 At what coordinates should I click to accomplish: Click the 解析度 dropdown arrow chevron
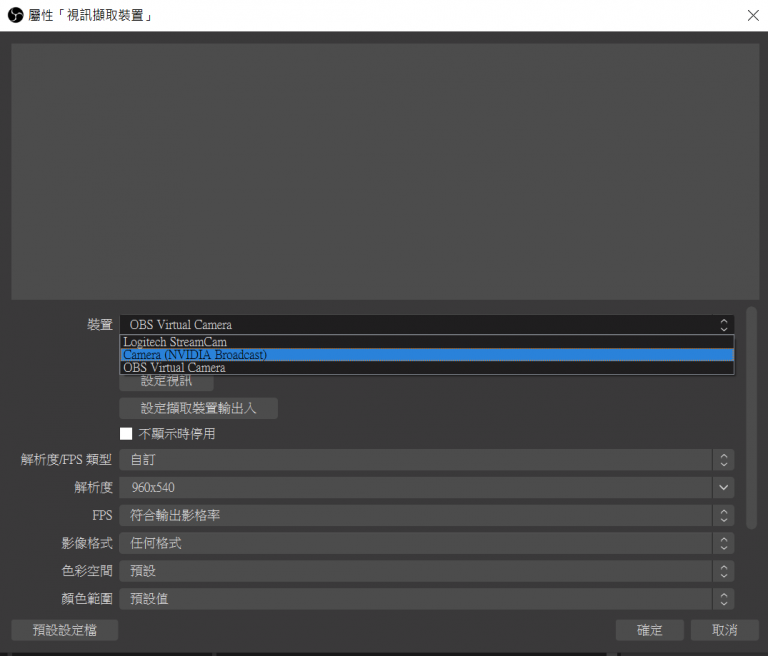pyautogui.click(x=723, y=487)
